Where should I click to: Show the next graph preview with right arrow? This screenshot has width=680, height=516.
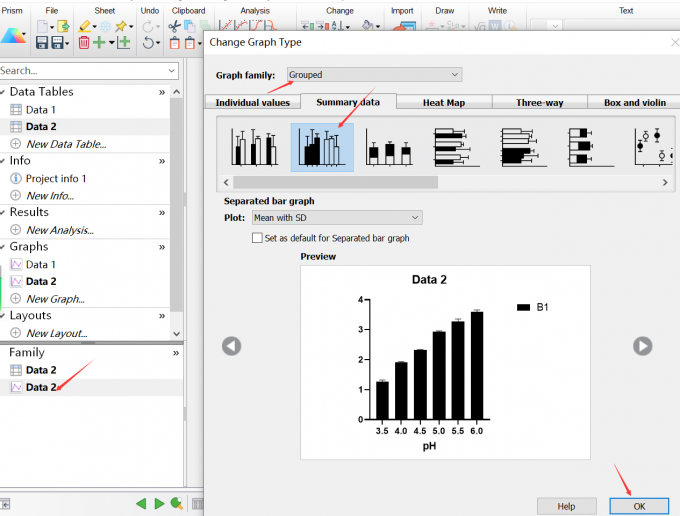click(x=642, y=346)
